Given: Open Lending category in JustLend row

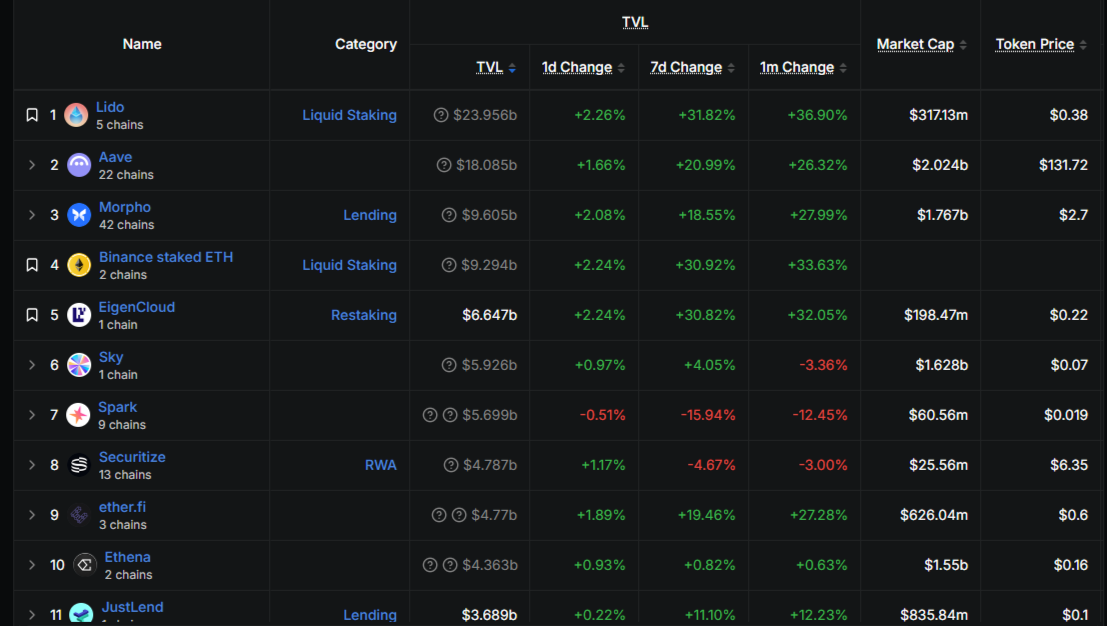Looking at the screenshot, I should 370,615.
